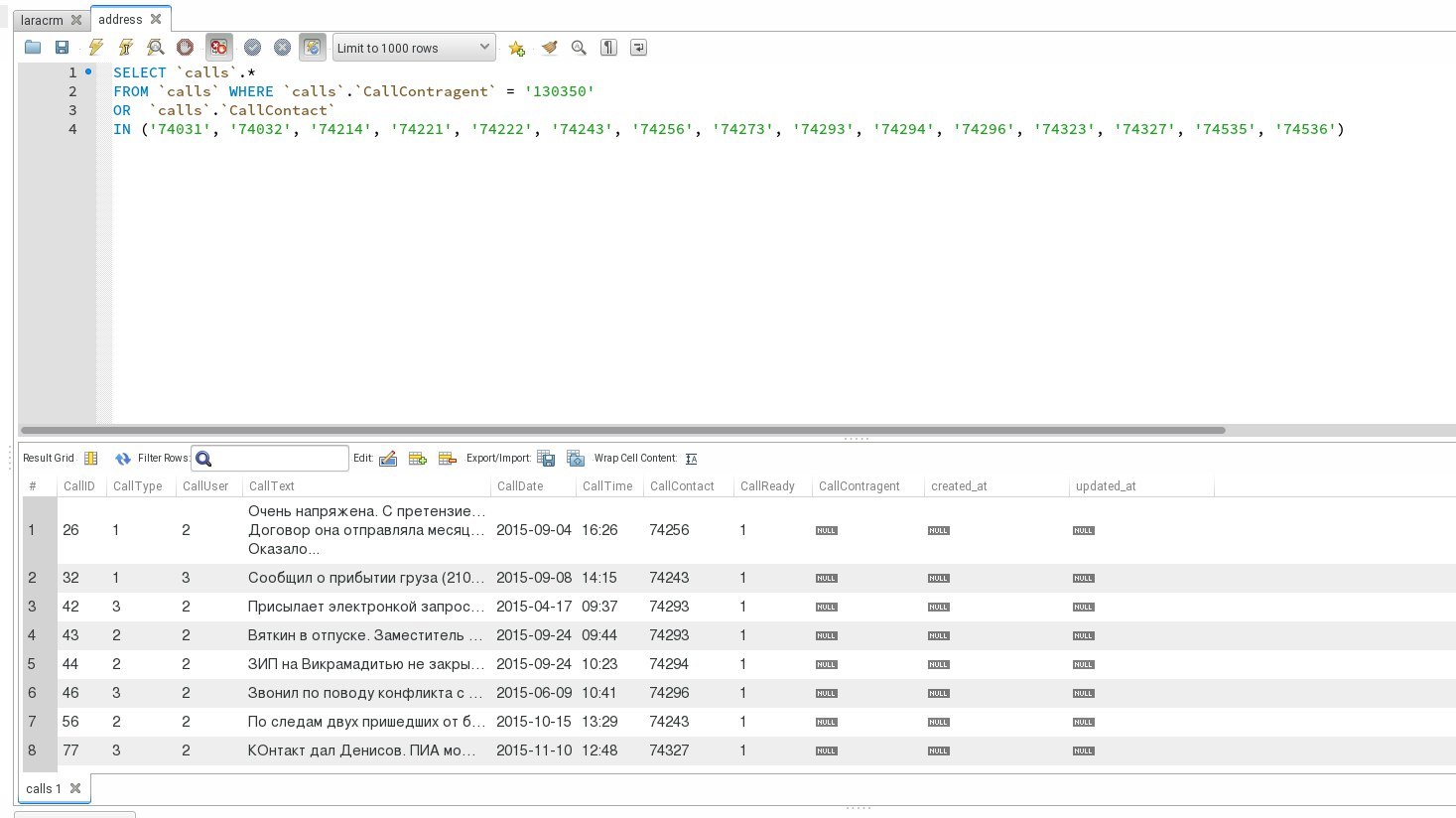1456x818 pixels.
Task: Execute the query with lightning bolt
Action: [x=96, y=48]
